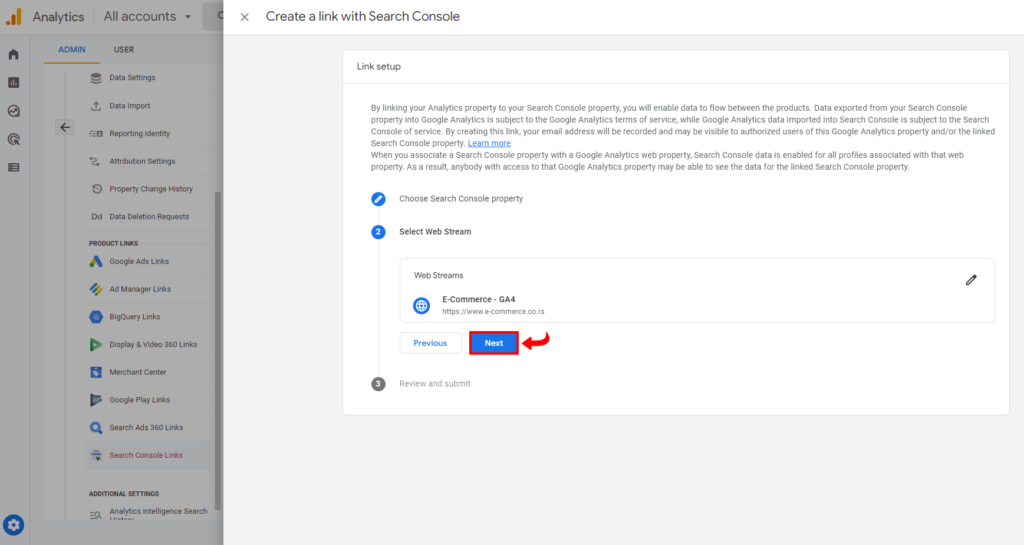The height and width of the screenshot is (545, 1024).
Task: Click the admin list vertical scrollbar
Action: click(217, 350)
